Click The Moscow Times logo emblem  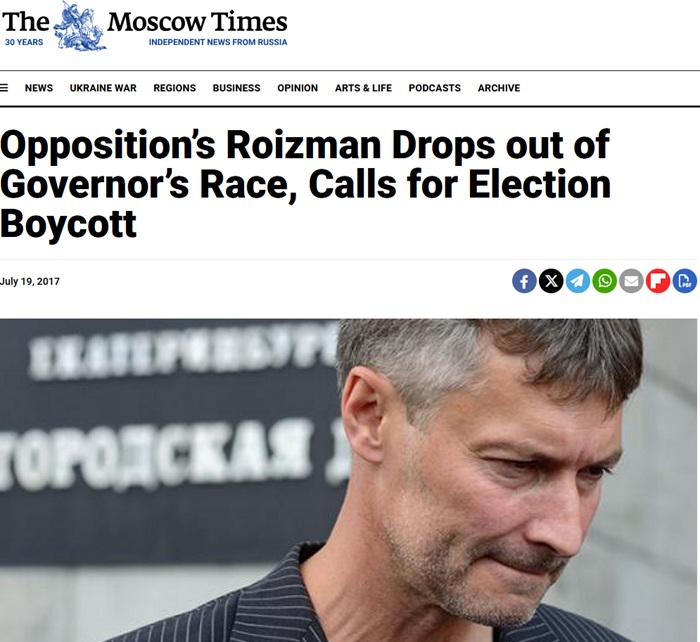pyautogui.click(x=80, y=25)
